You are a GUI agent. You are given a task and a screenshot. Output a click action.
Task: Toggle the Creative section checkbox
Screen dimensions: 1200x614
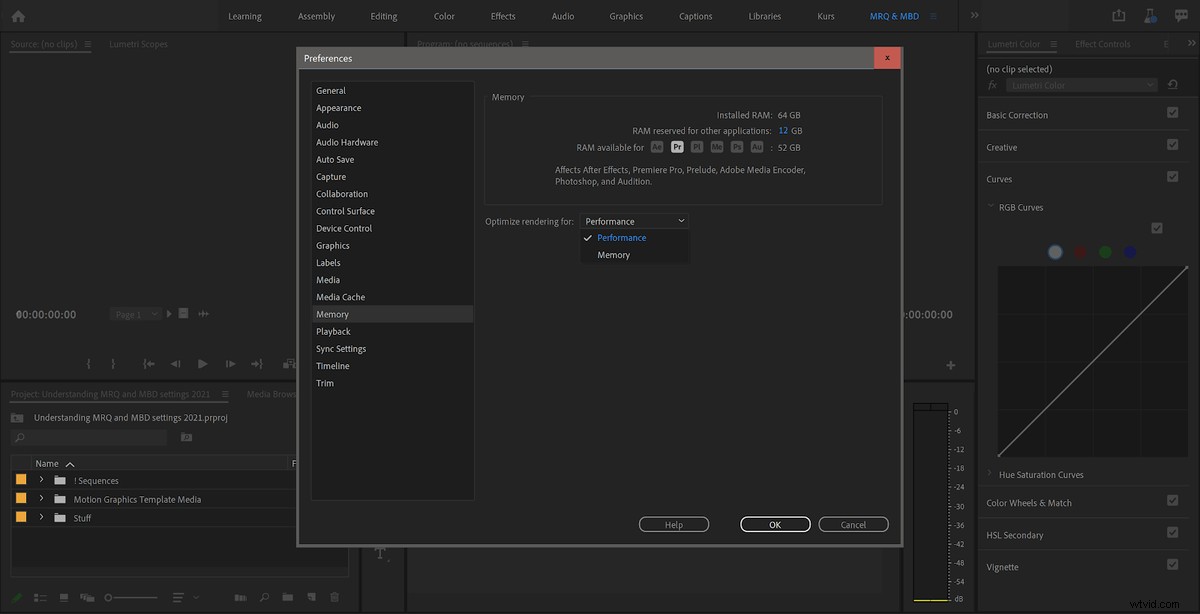pos(1172,144)
